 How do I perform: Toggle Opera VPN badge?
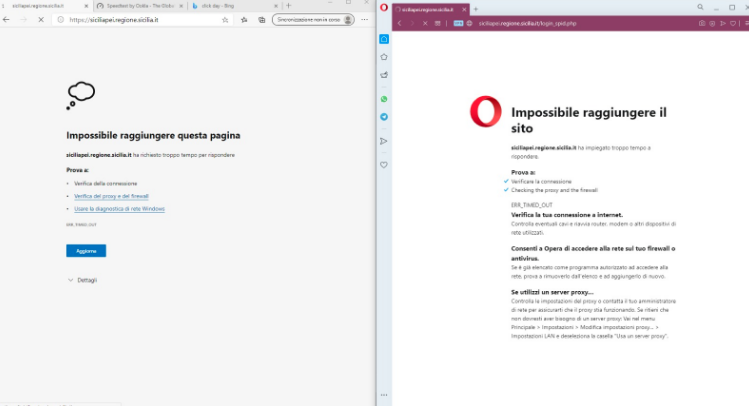tap(458, 23)
